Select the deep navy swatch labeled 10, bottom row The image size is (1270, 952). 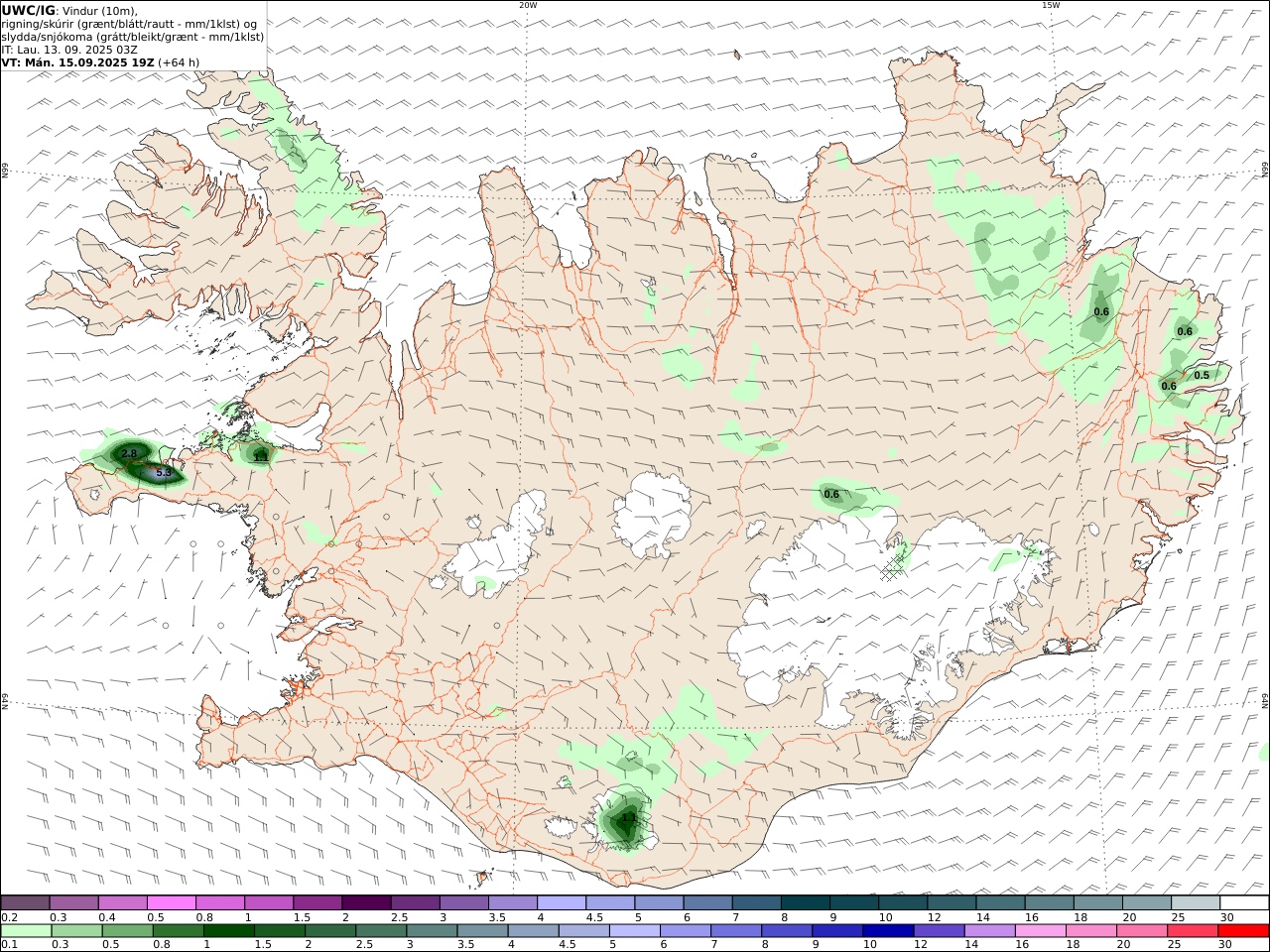pos(888,931)
